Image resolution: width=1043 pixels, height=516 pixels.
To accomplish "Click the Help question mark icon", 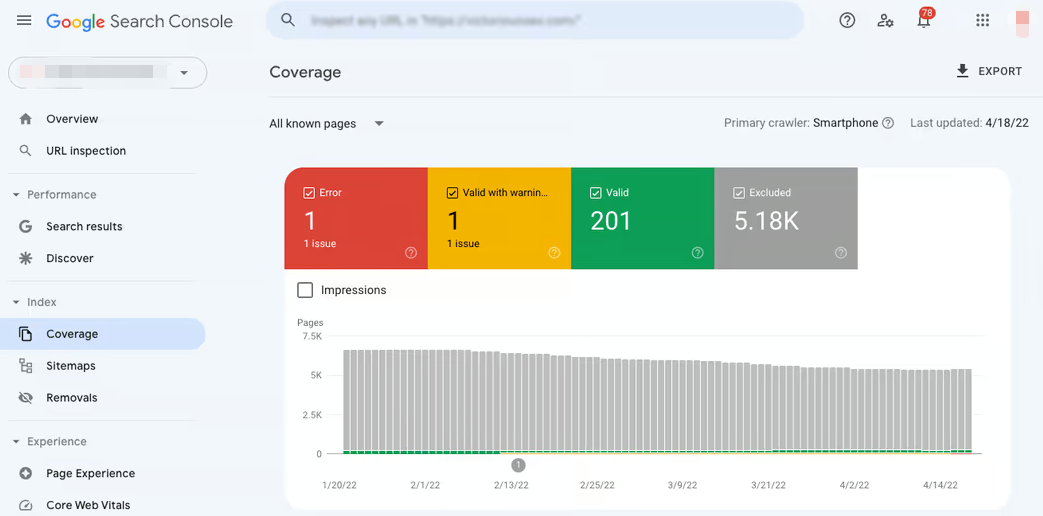I will (x=847, y=21).
